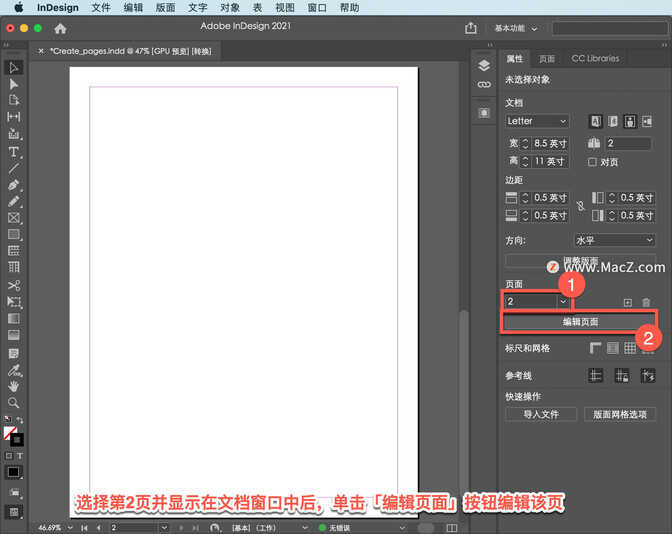The image size is (672, 534).
Task: Enable the 对页 facing pages checkbox
Action: point(592,162)
